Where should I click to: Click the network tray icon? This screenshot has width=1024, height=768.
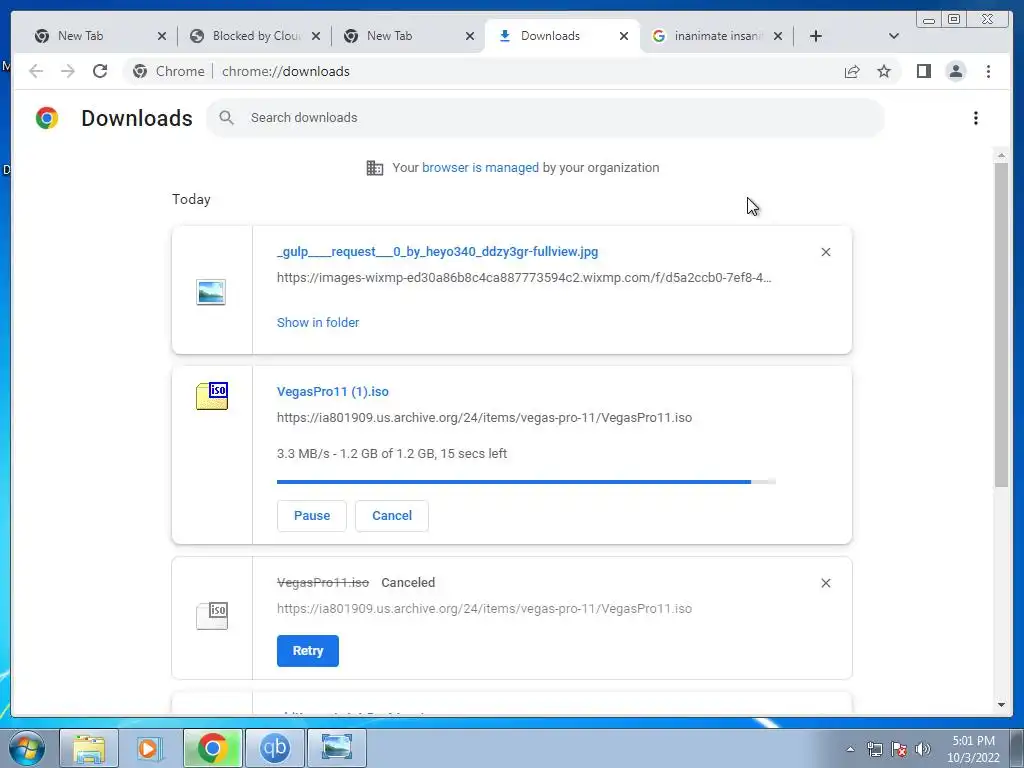click(874, 749)
